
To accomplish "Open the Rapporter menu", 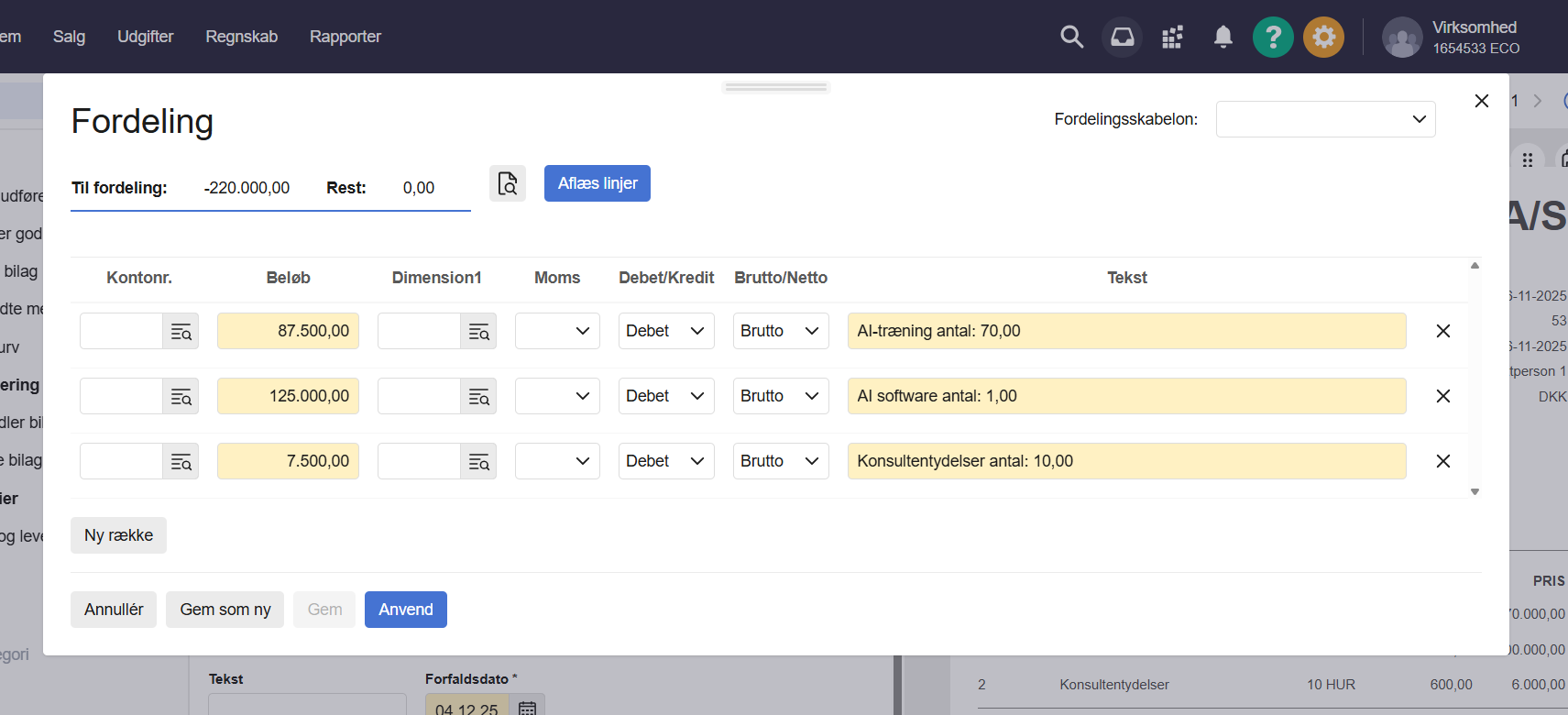I will pos(345,37).
